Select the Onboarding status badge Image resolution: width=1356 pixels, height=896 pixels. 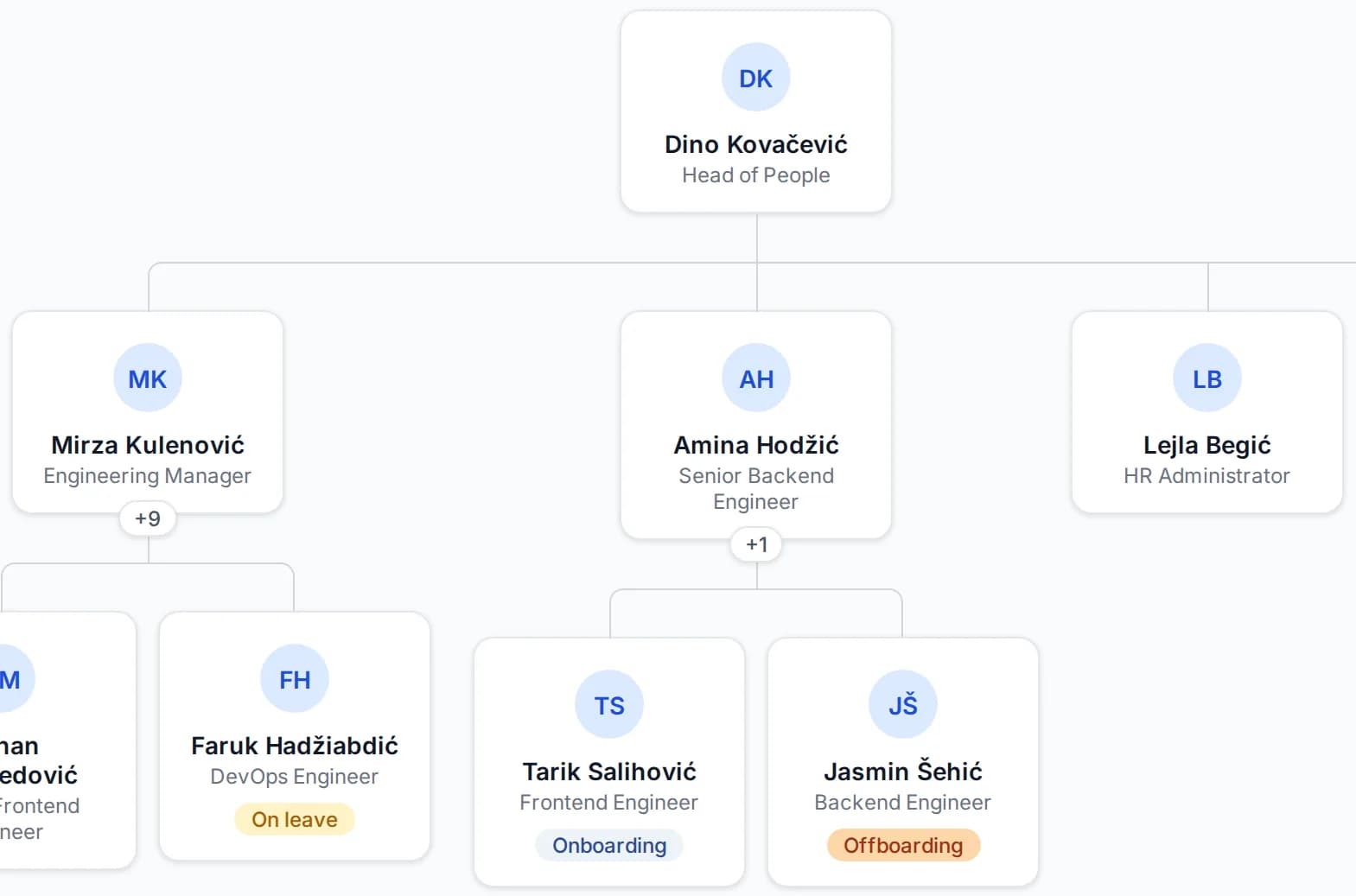tap(609, 845)
